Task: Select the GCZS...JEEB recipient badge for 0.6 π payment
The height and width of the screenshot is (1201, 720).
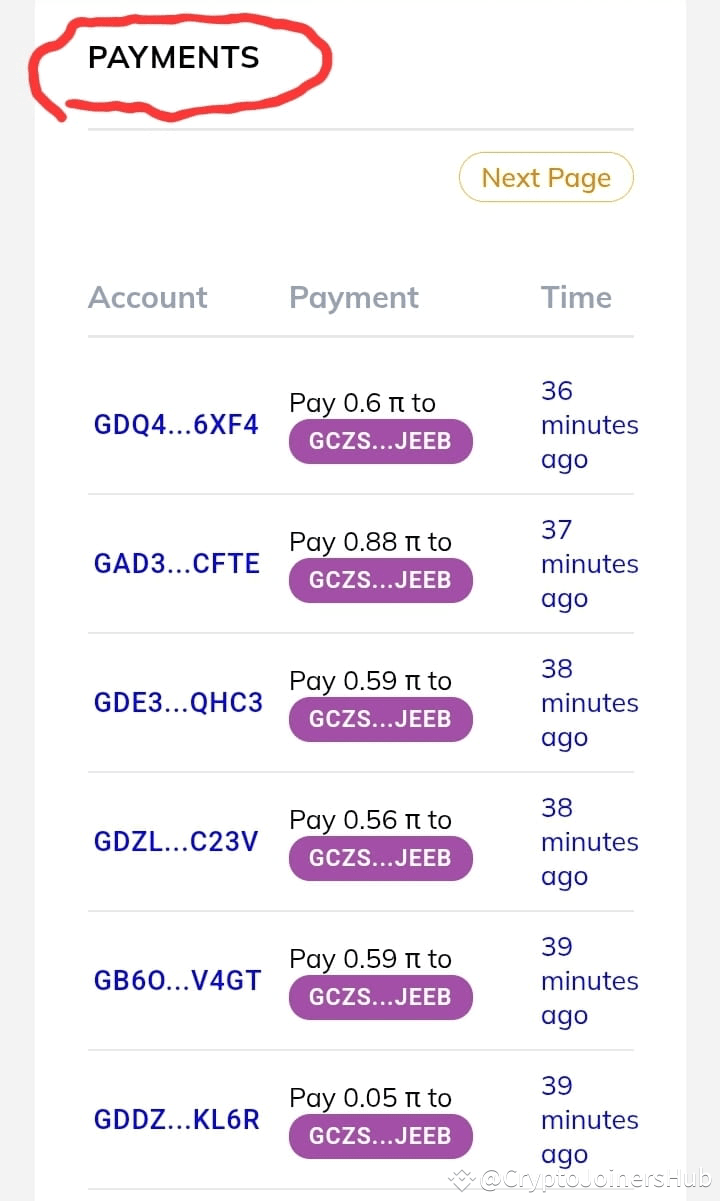Action: [x=380, y=441]
